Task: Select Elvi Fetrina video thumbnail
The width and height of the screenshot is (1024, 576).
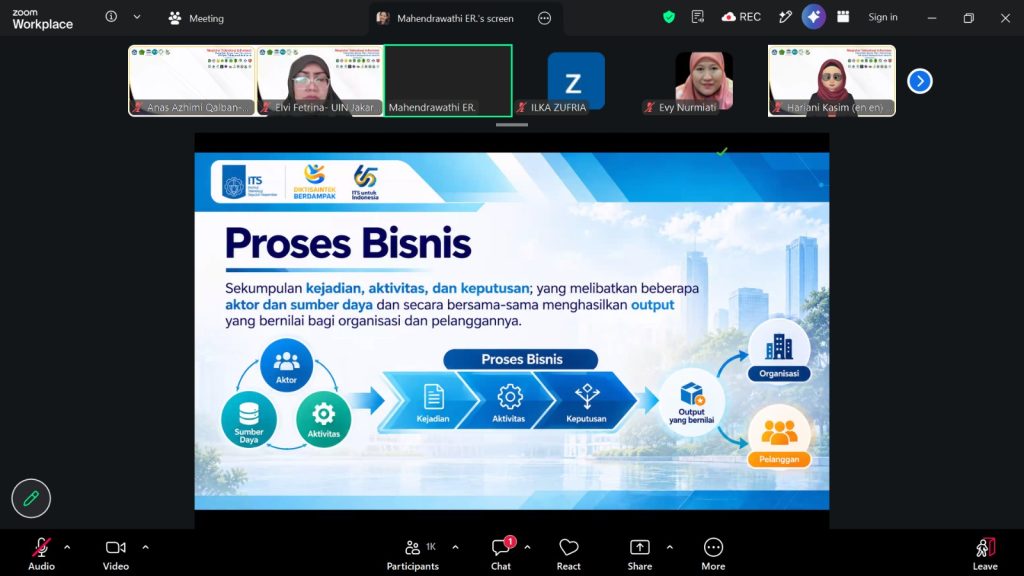Action: click(320, 80)
